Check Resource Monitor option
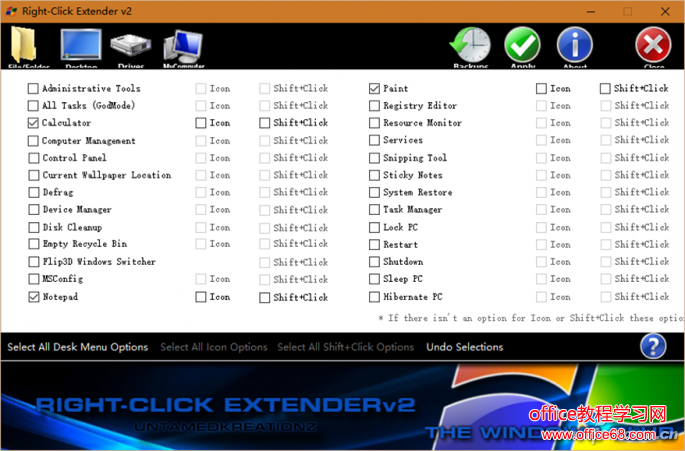 [x=374, y=123]
